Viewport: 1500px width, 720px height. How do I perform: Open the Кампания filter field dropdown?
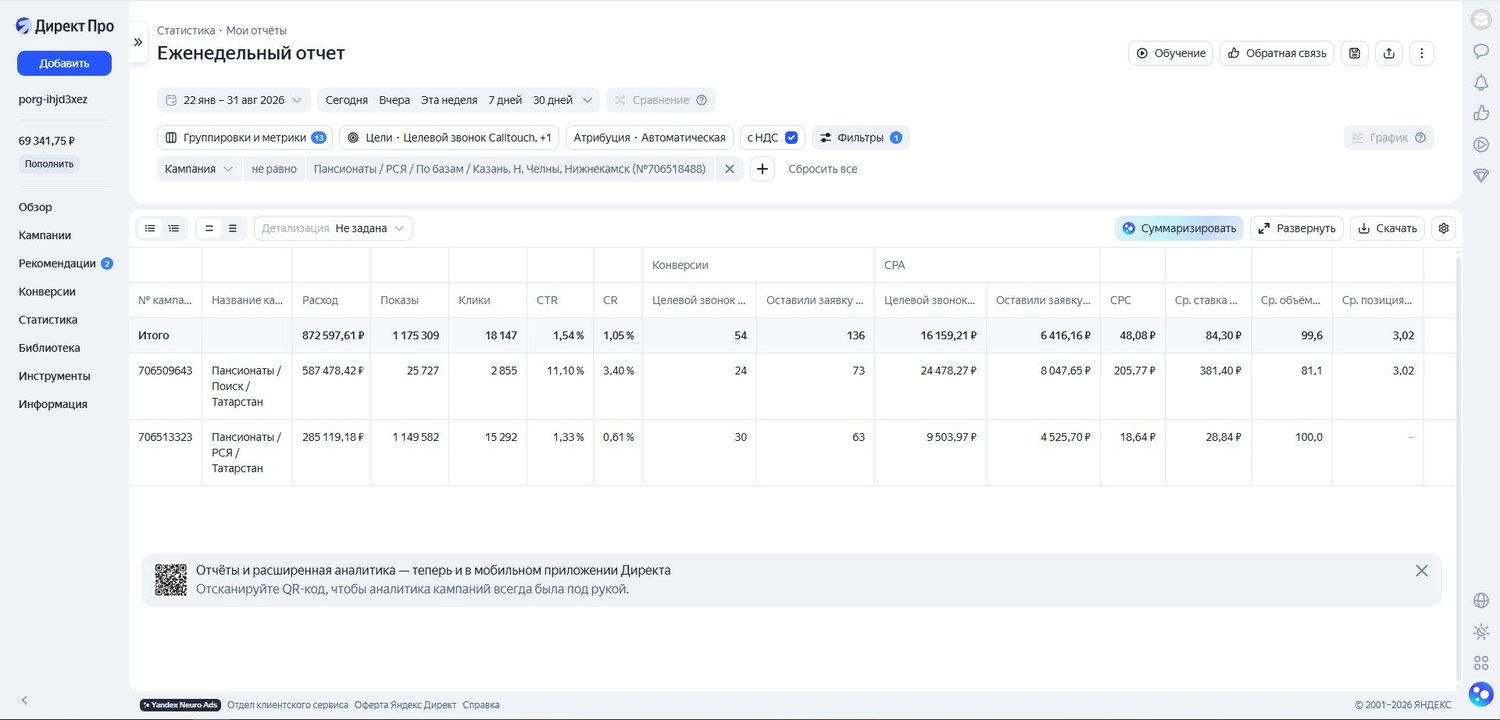(199, 169)
